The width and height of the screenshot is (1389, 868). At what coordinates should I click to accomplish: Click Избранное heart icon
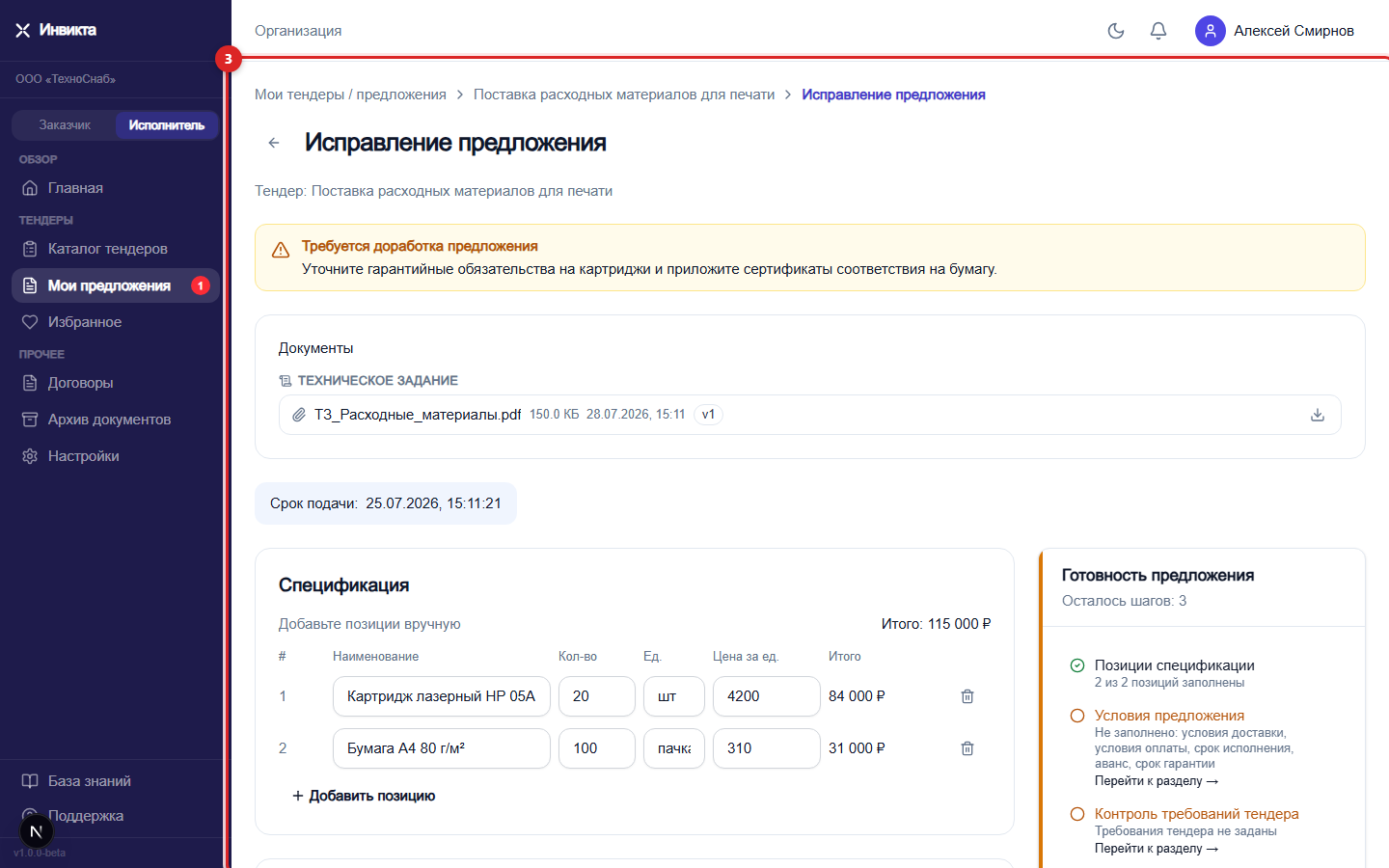click(x=30, y=322)
